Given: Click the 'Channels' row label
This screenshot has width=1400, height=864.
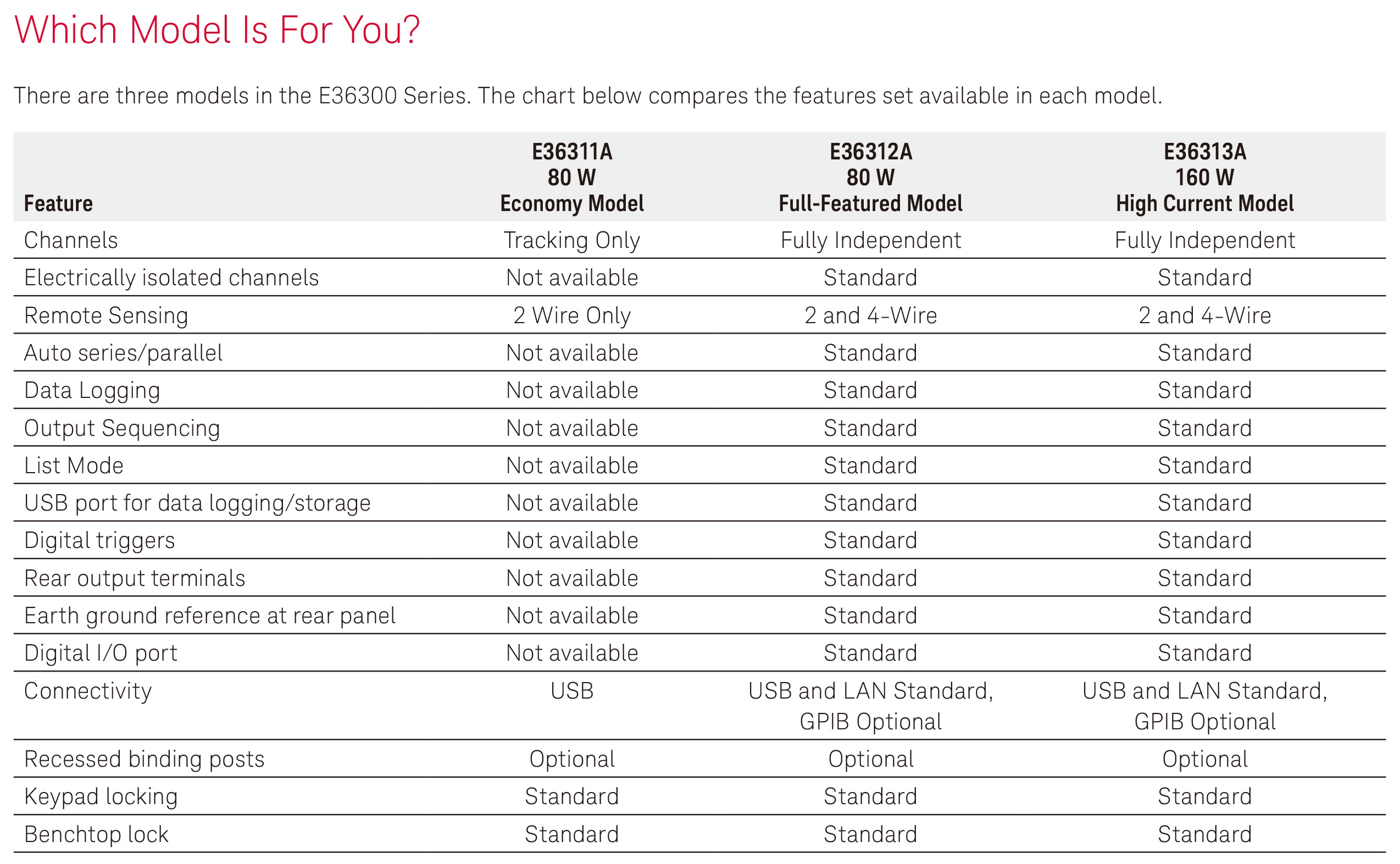Looking at the screenshot, I should point(71,241).
